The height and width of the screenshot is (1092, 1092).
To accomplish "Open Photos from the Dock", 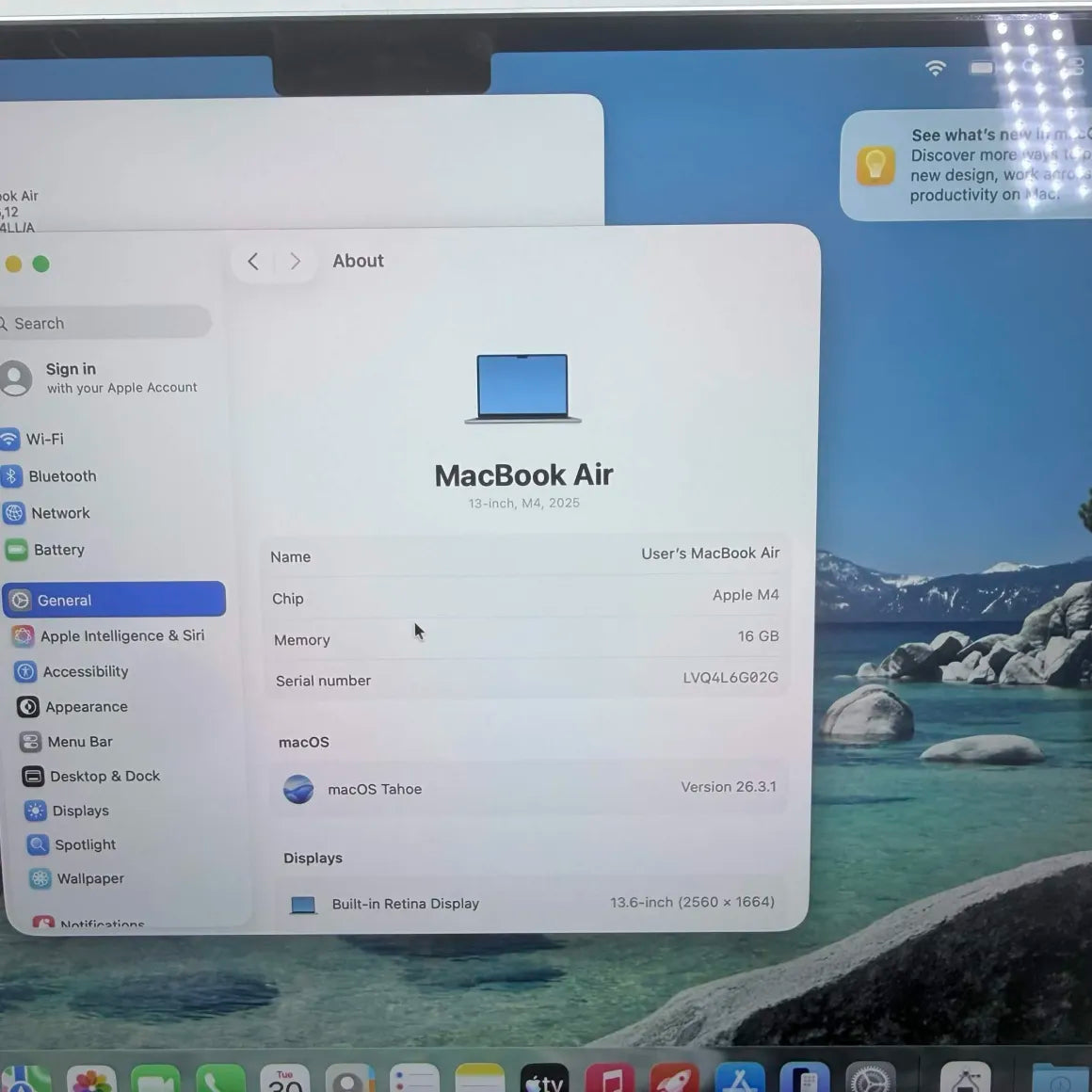I will [91, 1078].
